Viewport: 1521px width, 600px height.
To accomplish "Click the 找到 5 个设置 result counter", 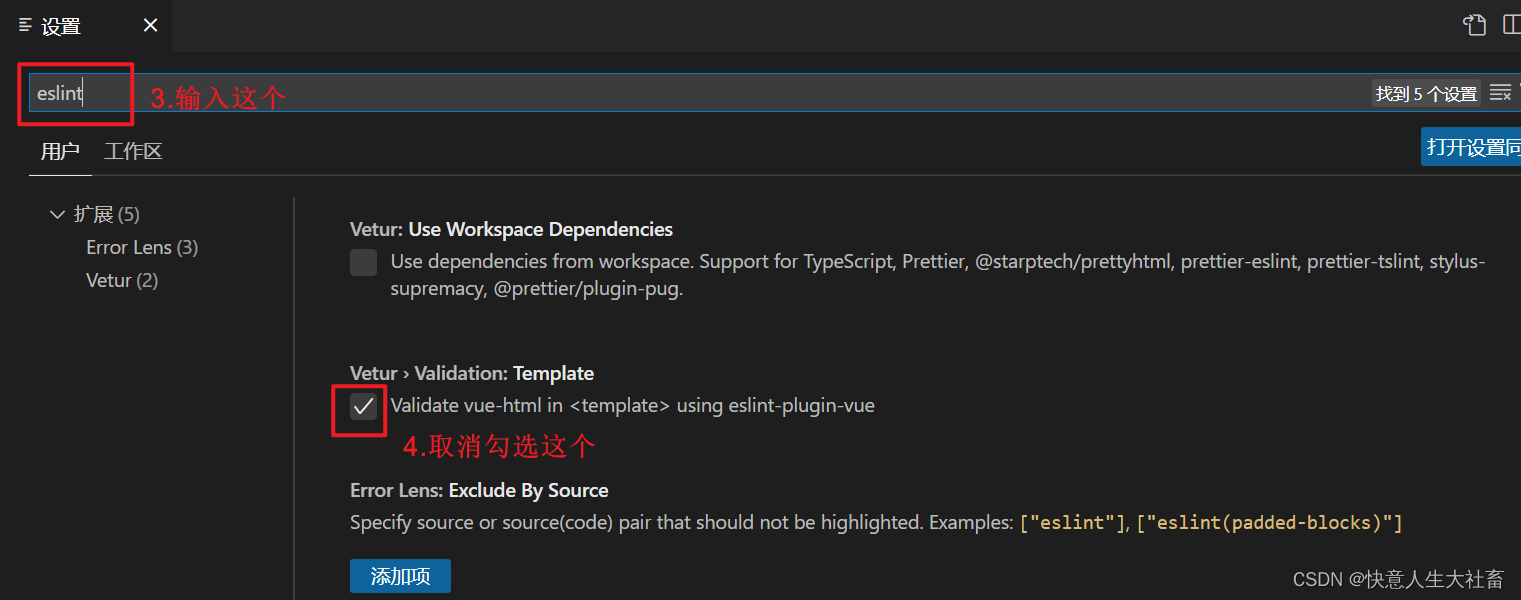I will click(1426, 92).
